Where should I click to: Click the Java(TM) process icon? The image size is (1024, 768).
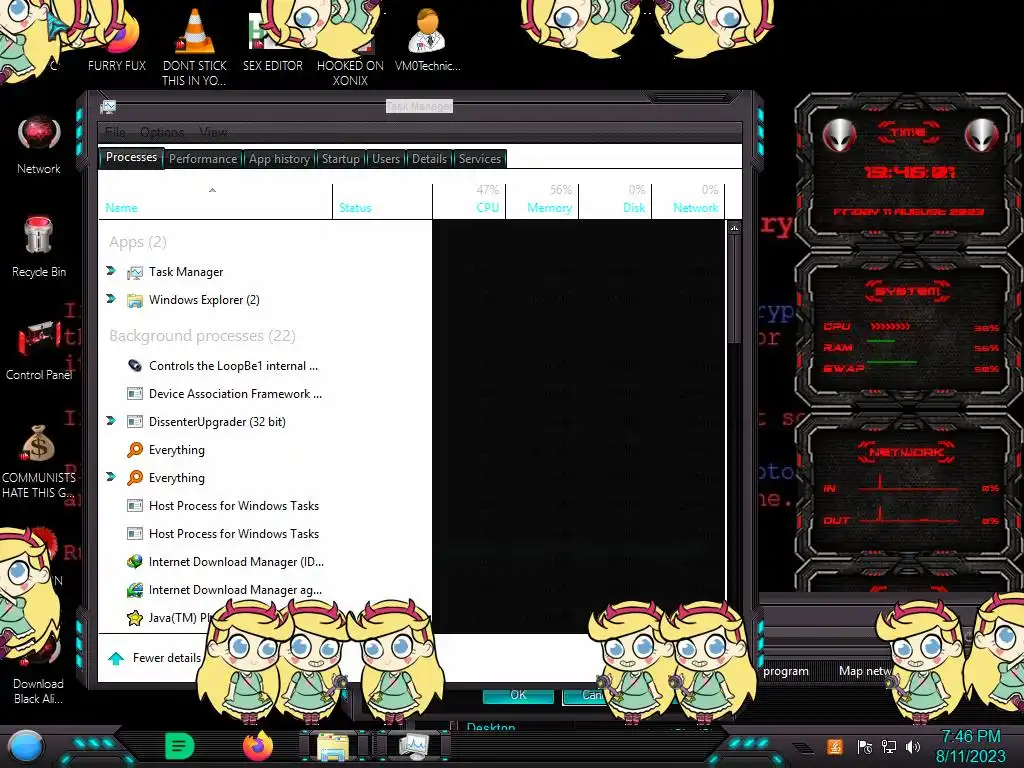point(135,618)
